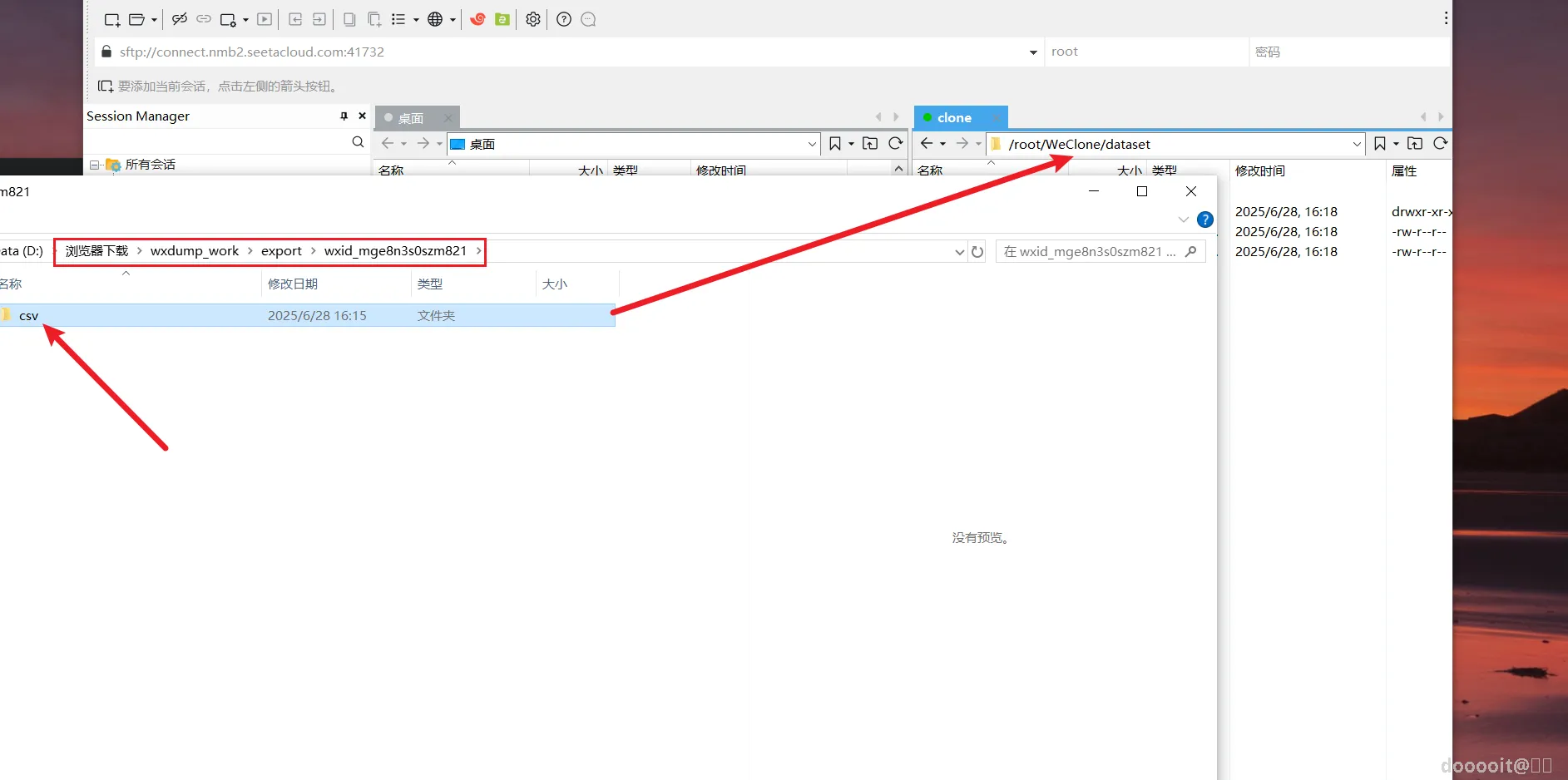The height and width of the screenshot is (780, 1568).
Task: Close the Session Manager panel
Action: pyautogui.click(x=362, y=116)
